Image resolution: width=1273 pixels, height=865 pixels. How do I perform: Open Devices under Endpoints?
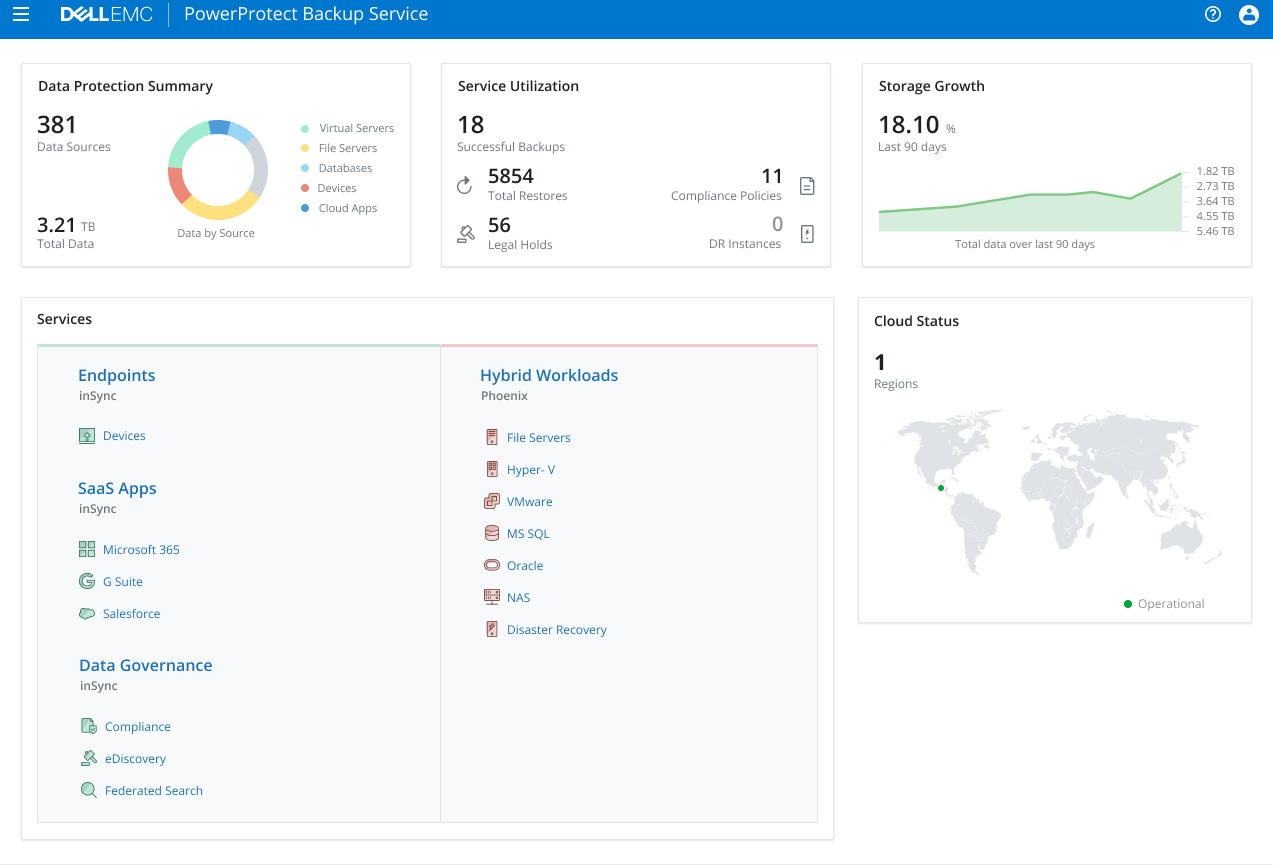[124, 435]
